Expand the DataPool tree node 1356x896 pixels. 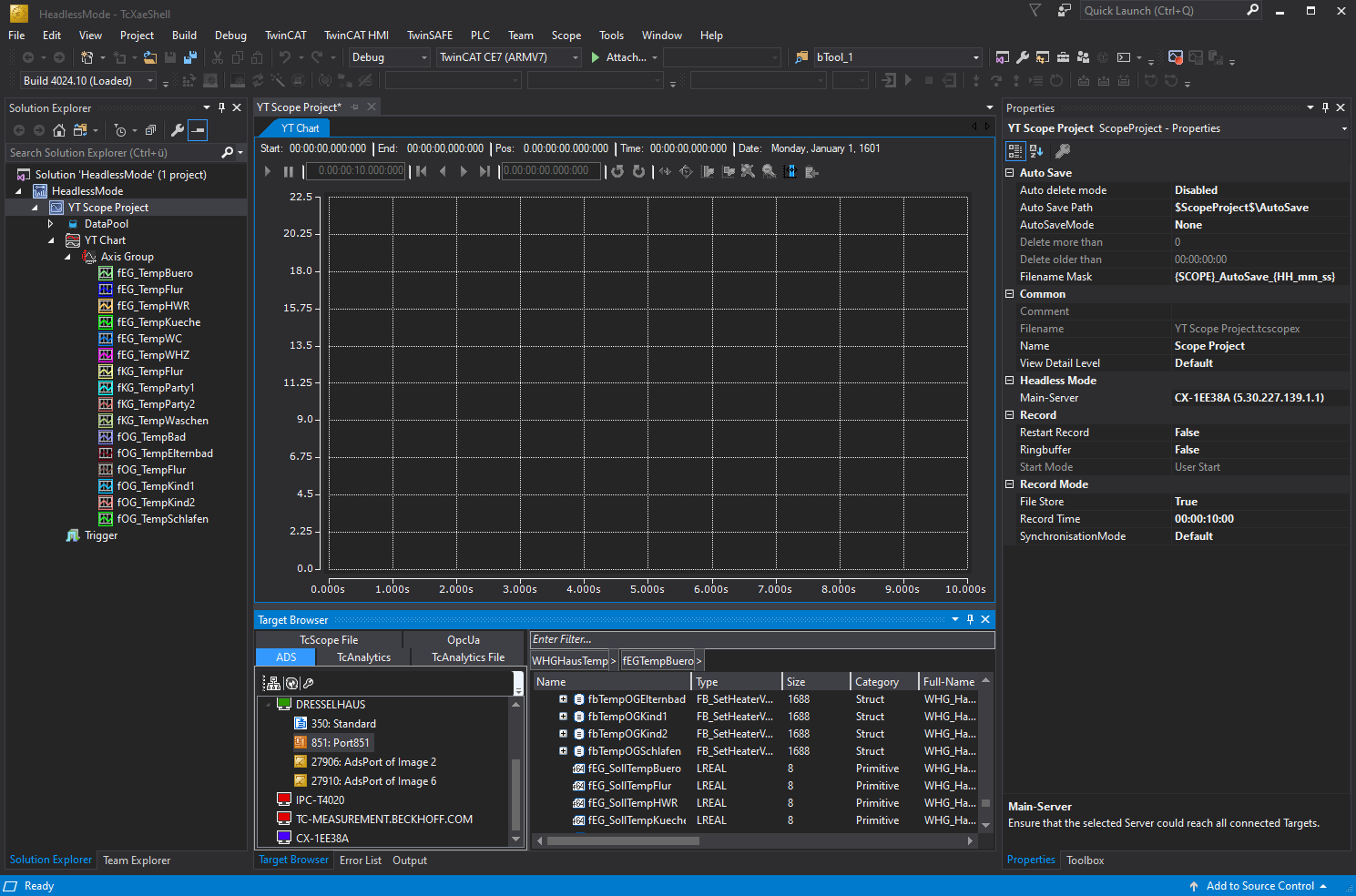click(x=51, y=224)
